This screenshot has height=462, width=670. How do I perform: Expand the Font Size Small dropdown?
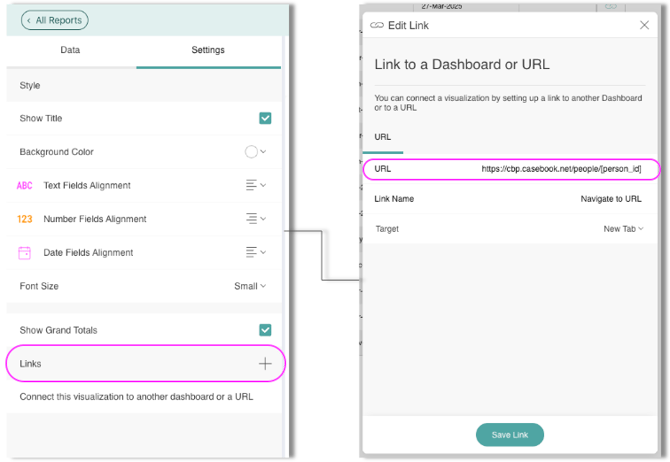tap(250, 286)
